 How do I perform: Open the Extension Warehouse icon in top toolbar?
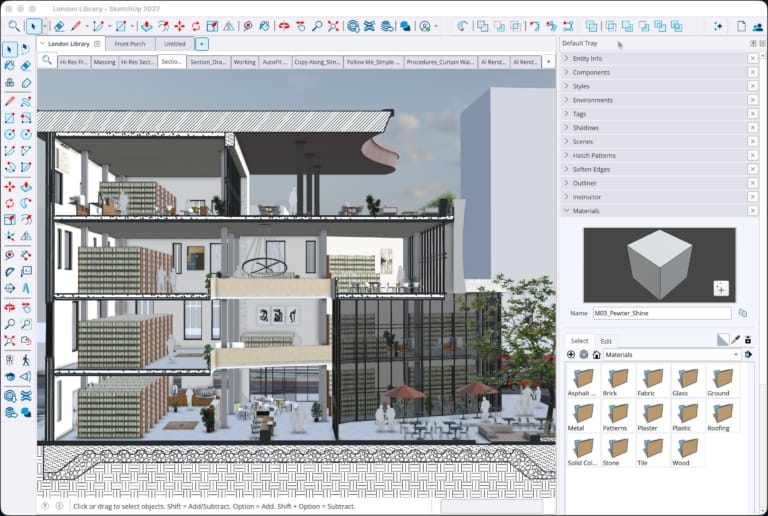click(369, 26)
